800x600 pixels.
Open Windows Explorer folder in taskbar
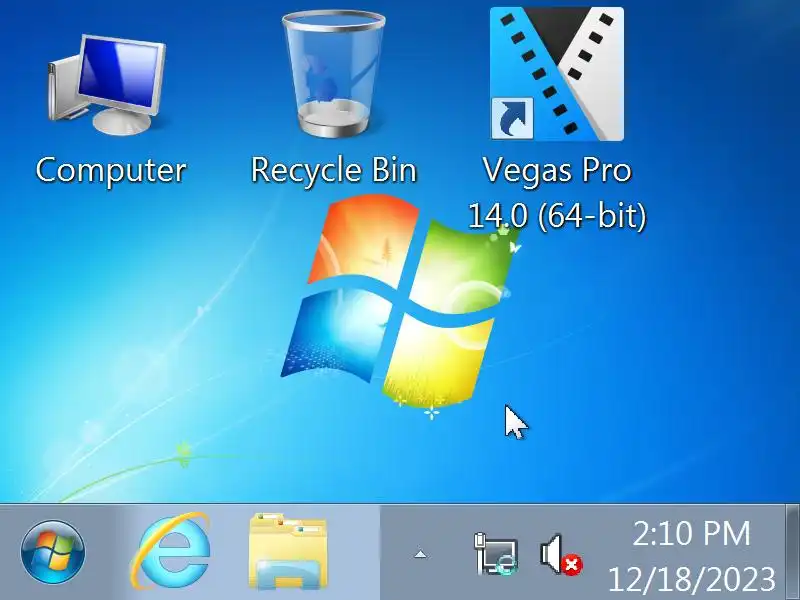288,551
